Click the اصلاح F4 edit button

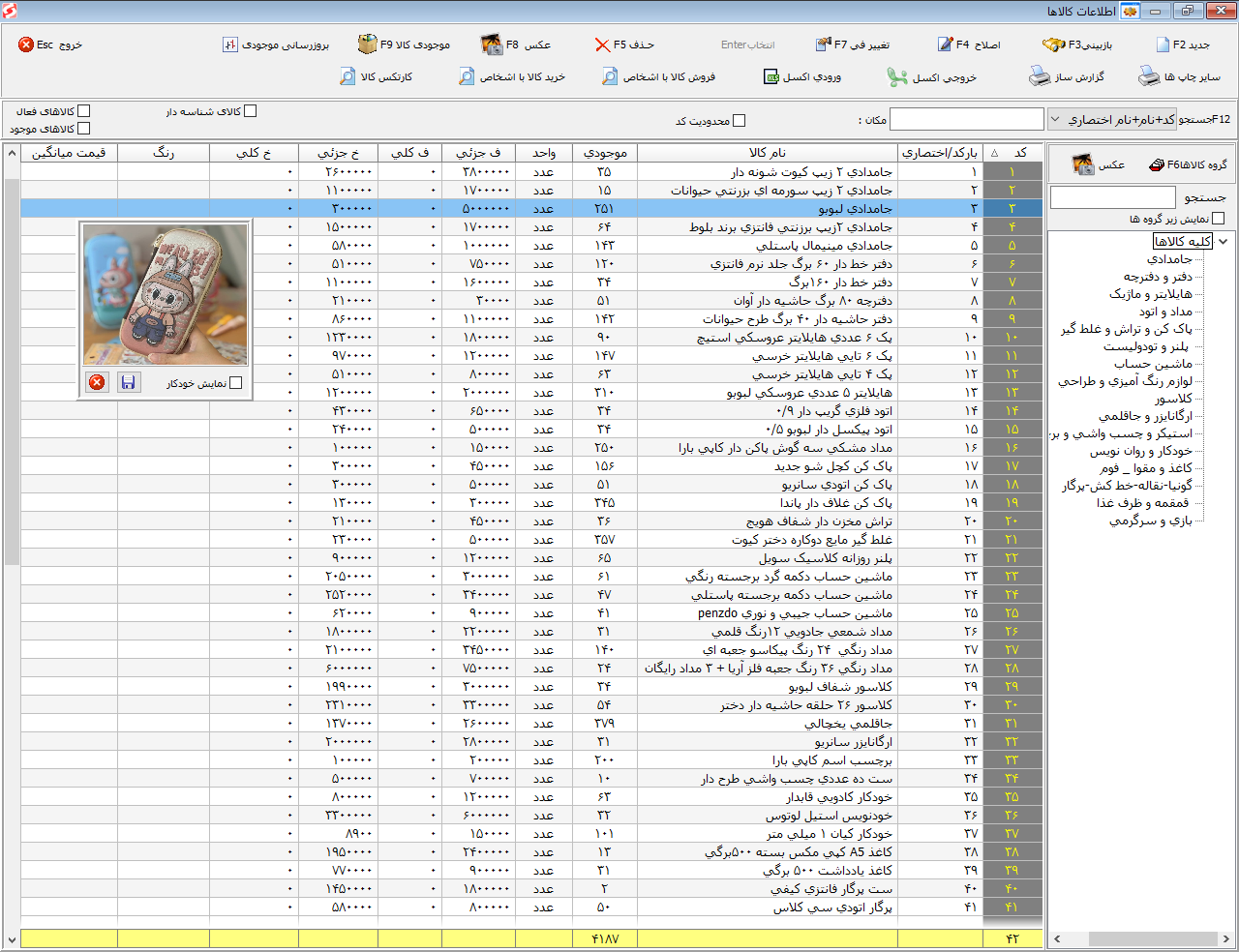coord(969,45)
